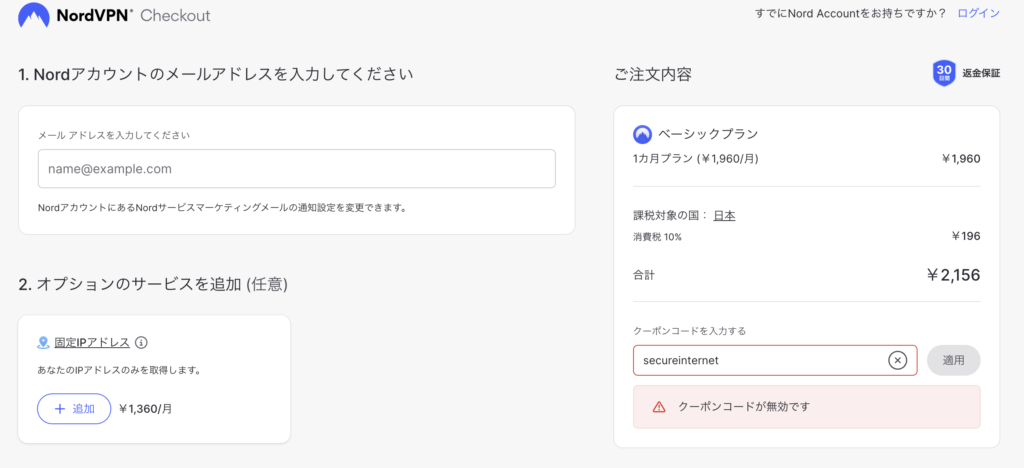Click the 30-day shield badge icon
1024x468 pixels.
[x=944, y=73]
